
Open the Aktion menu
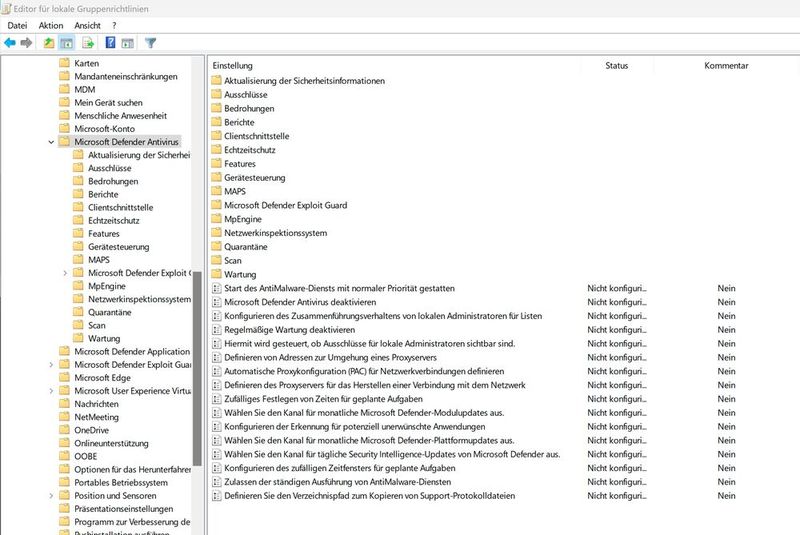click(x=51, y=26)
